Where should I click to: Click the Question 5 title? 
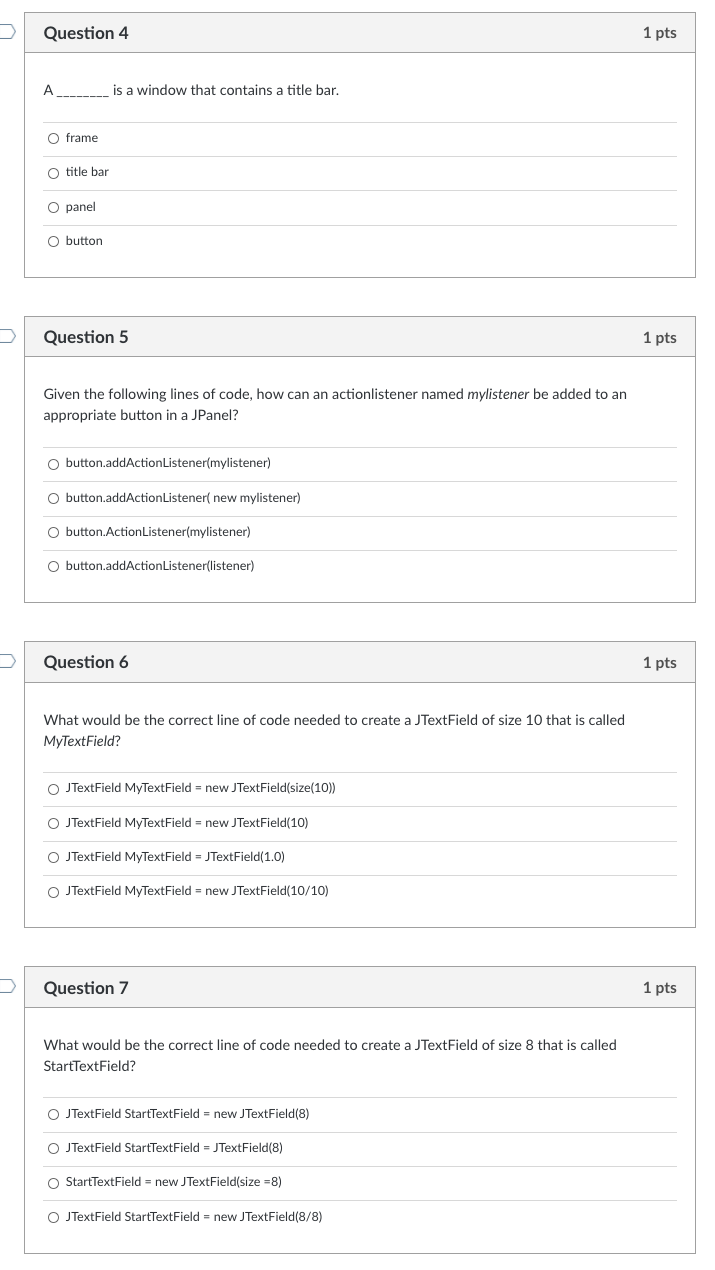coord(86,337)
